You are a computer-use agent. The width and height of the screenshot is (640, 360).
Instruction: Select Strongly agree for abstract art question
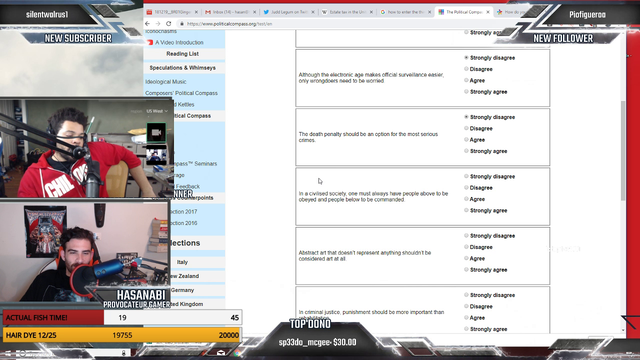pyautogui.click(x=466, y=270)
